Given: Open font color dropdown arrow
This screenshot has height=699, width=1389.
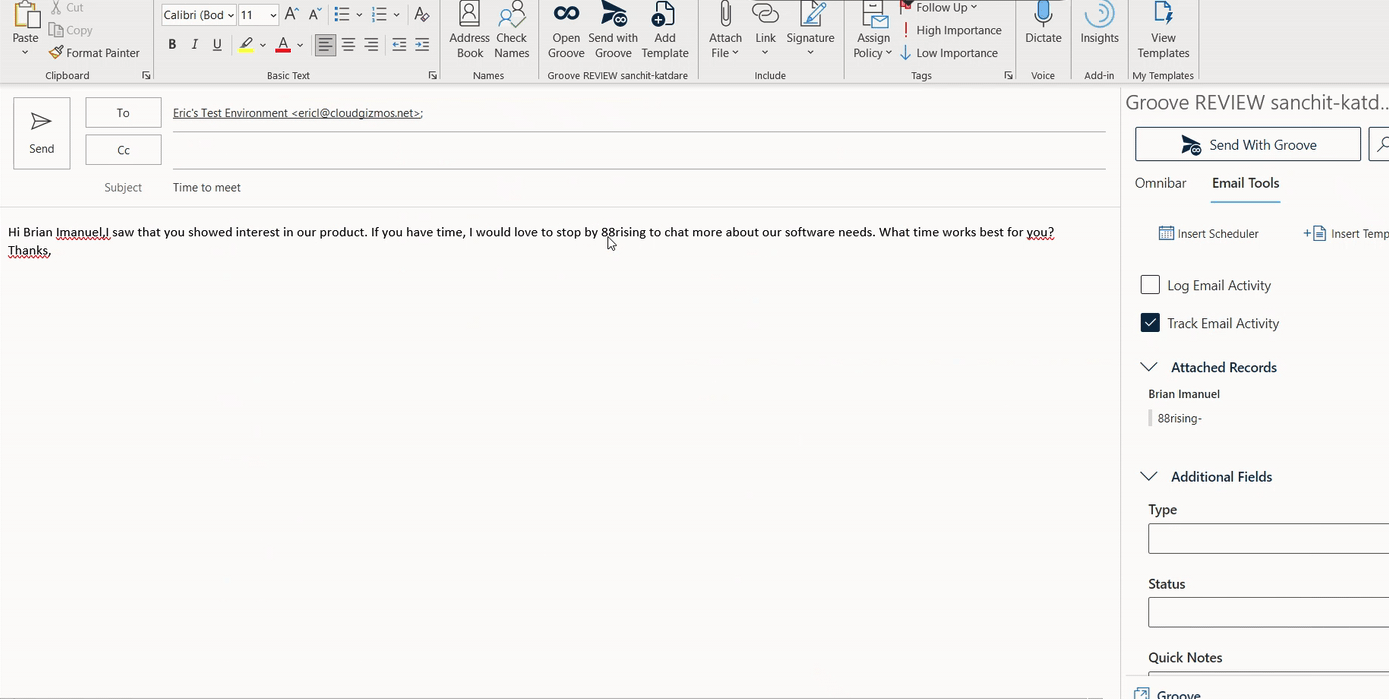Looking at the screenshot, I should (300, 45).
